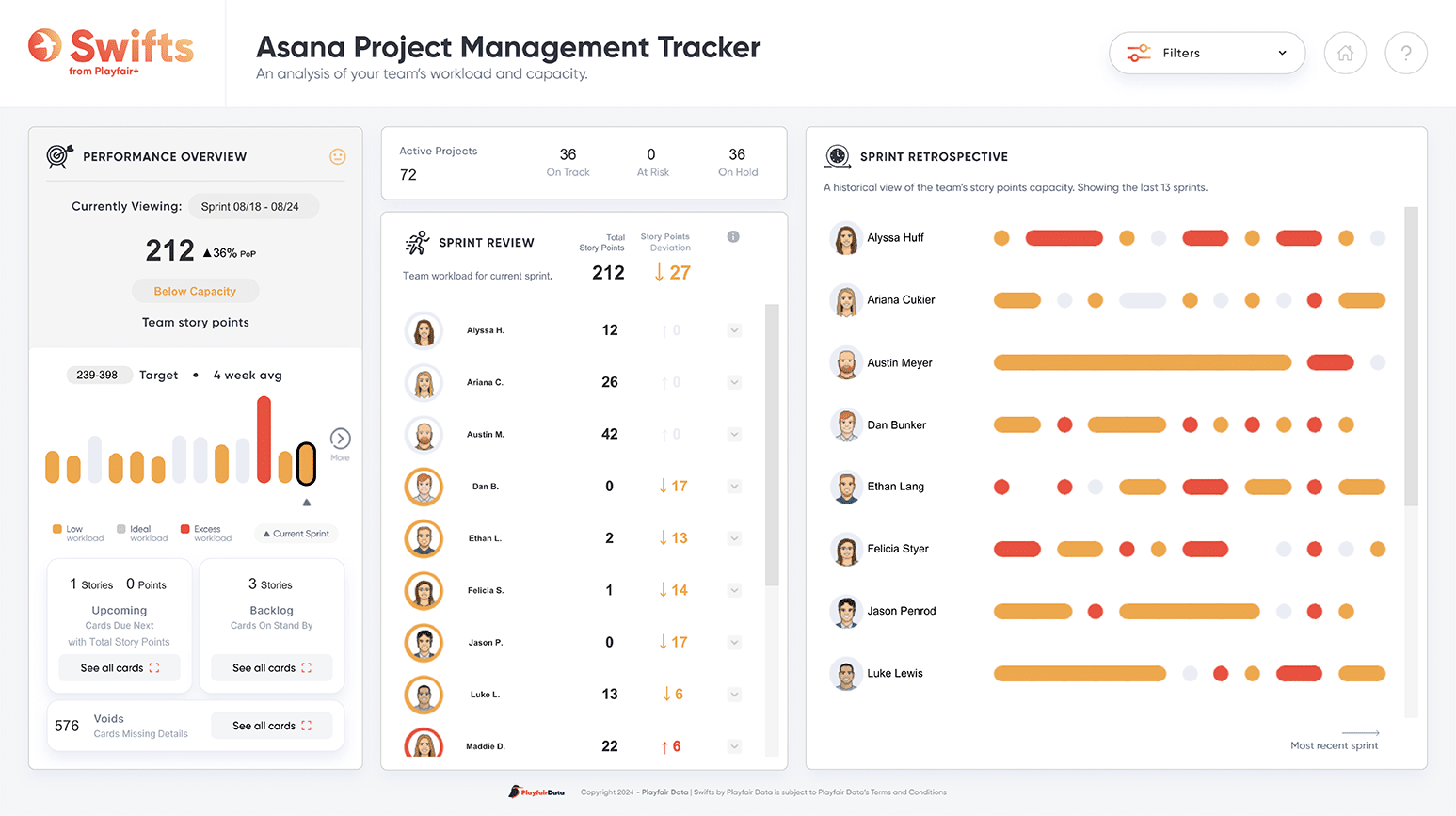
Task: Expand Alyssa H. row chevron
Action: pos(734,330)
